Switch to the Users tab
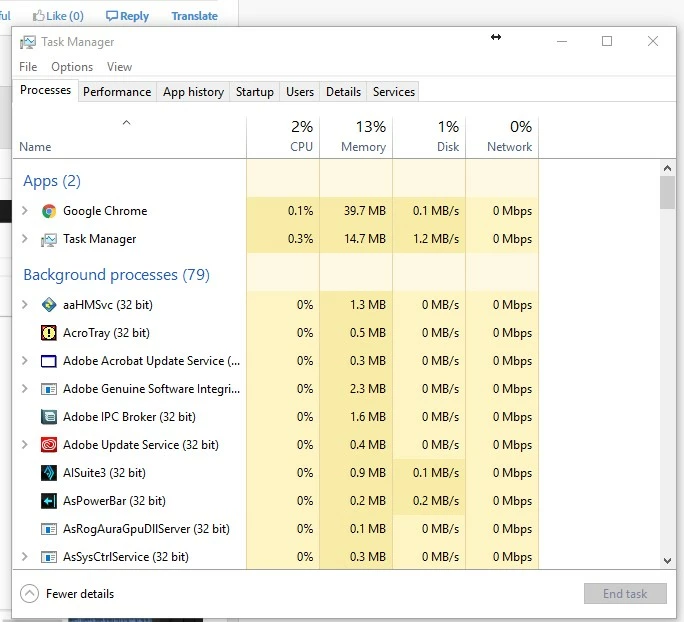 point(300,92)
